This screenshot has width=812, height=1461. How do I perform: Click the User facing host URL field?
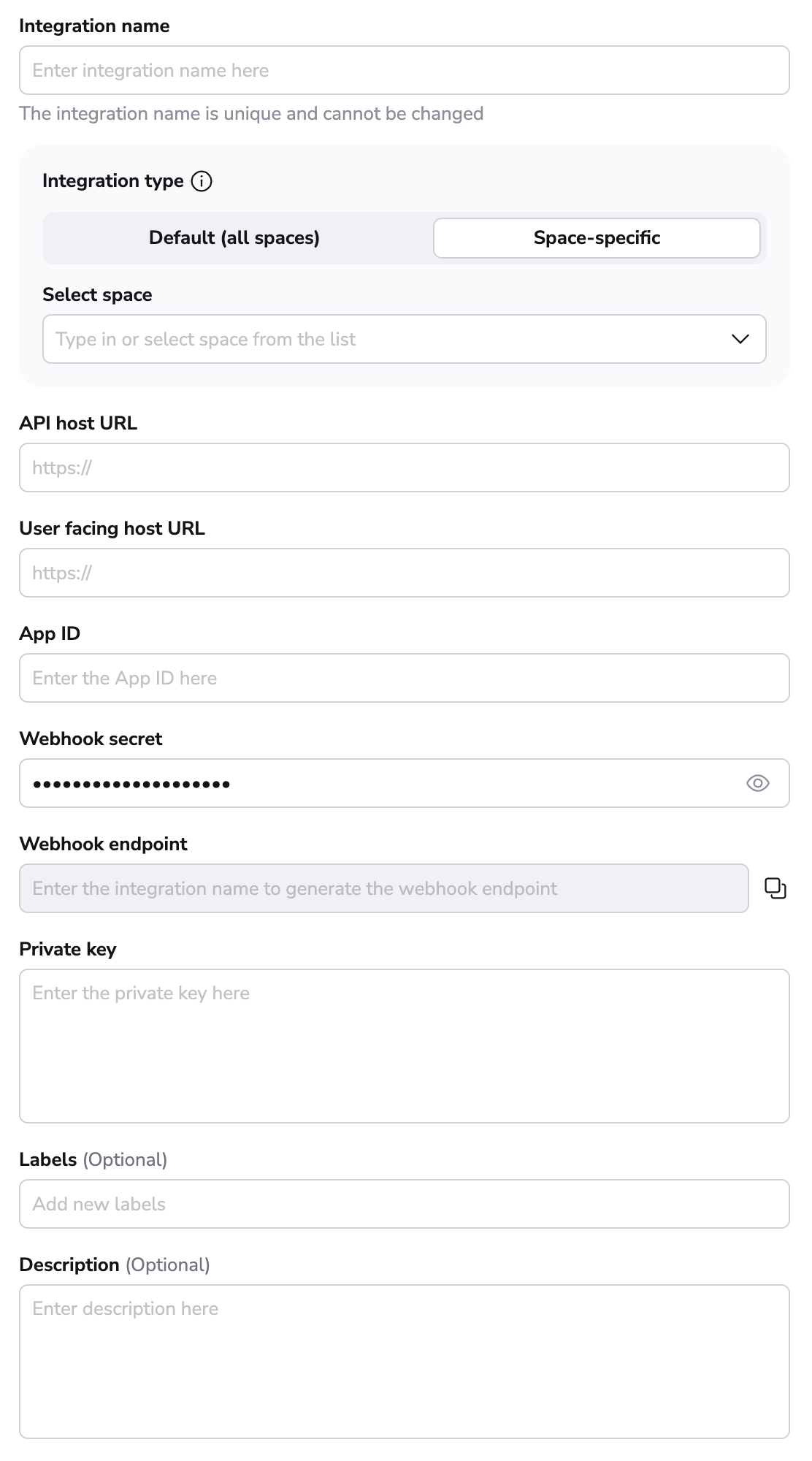click(404, 573)
